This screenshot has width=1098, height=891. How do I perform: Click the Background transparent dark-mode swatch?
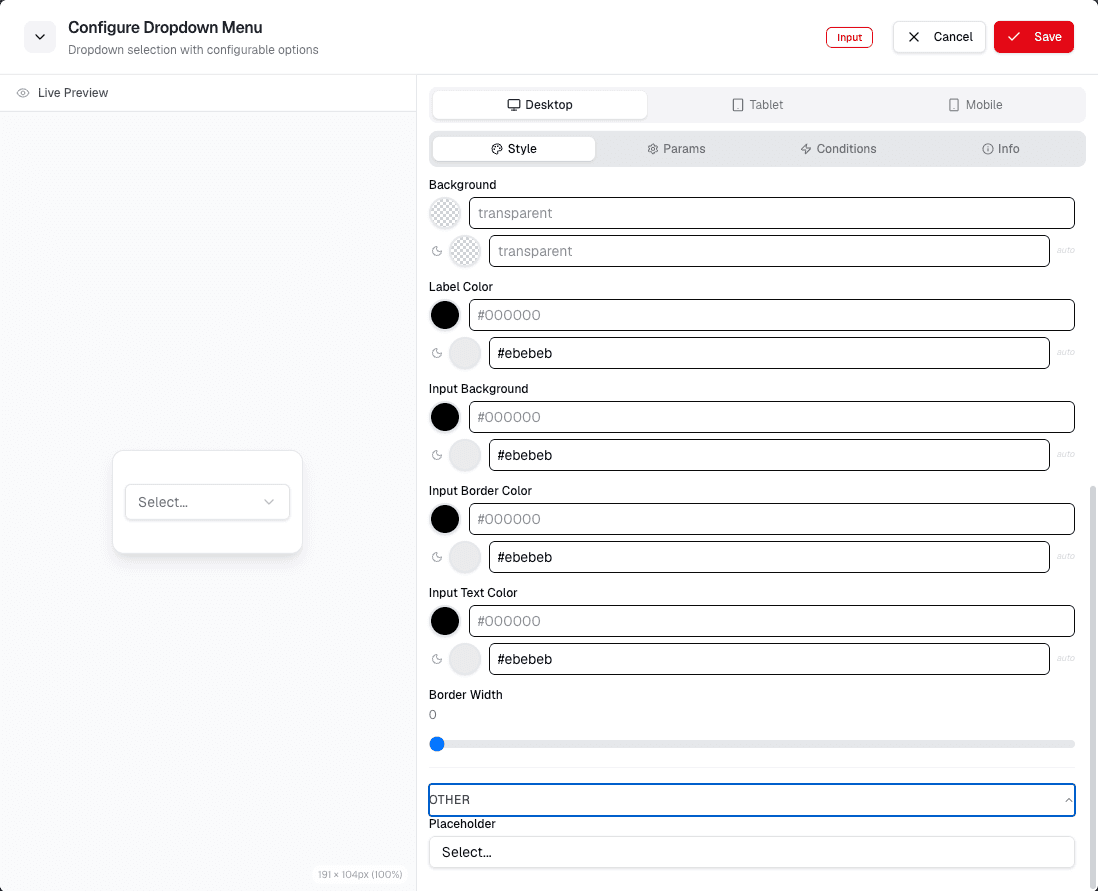coord(465,251)
